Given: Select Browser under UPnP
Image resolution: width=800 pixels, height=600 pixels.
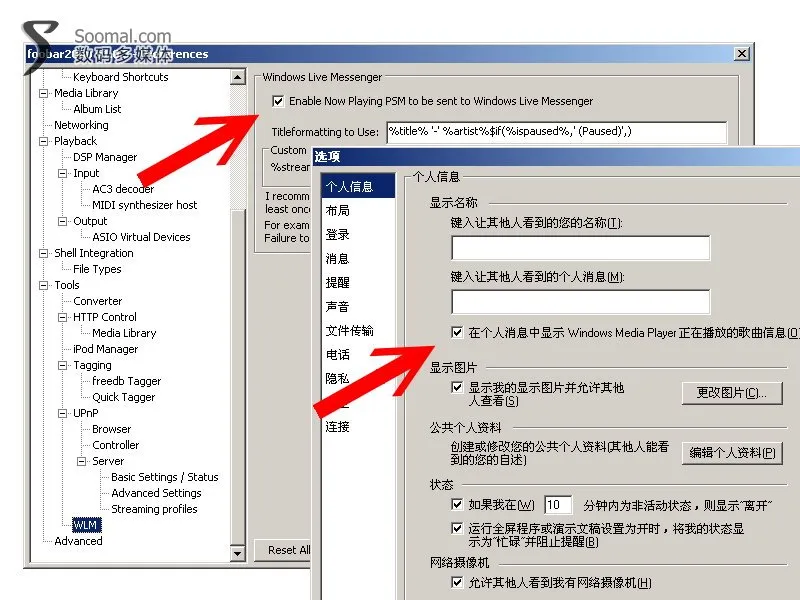Looking at the screenshot, I should pyautogui.click(x=112, y=429).
